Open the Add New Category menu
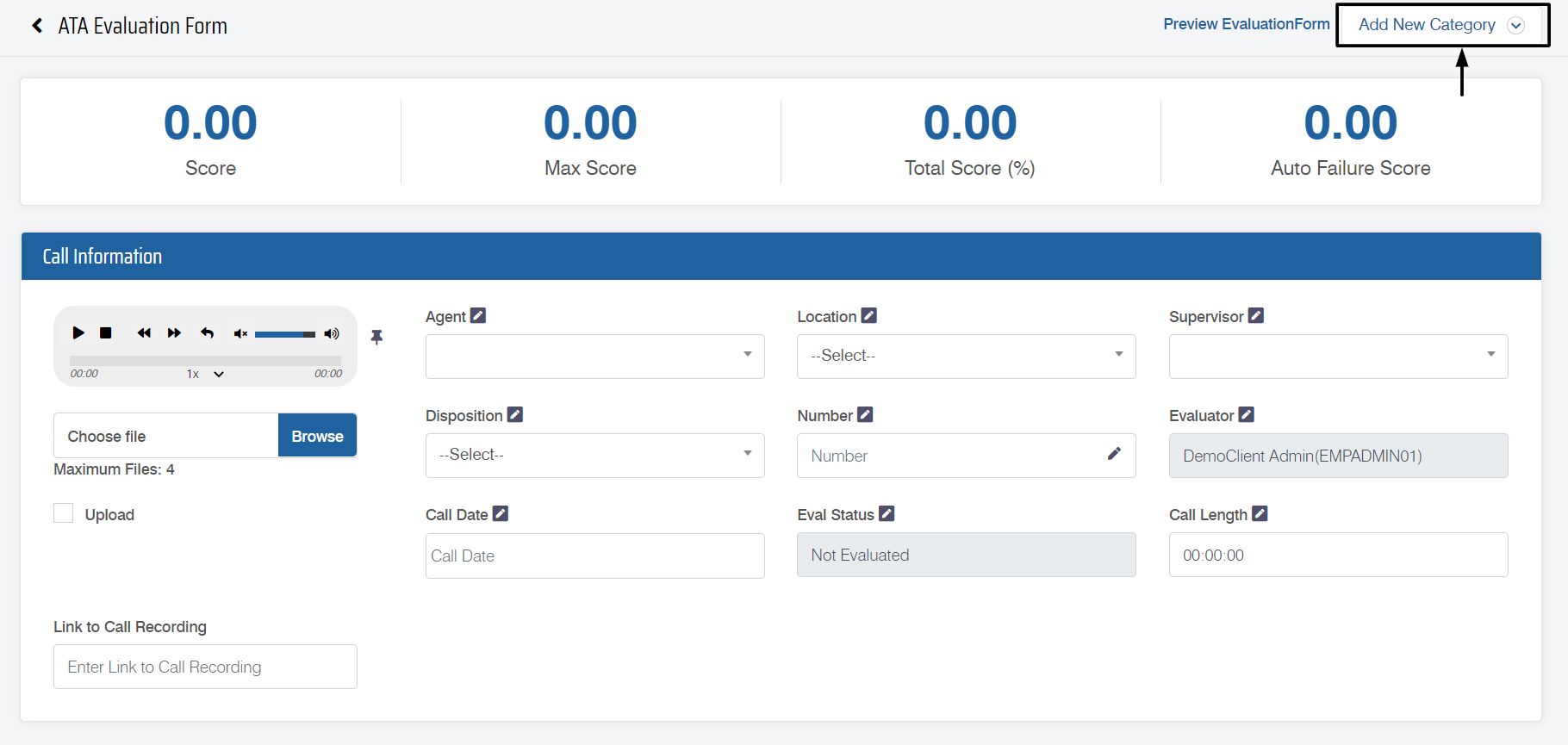Screen dimensions: 1568x745 tap(1441, 25)
